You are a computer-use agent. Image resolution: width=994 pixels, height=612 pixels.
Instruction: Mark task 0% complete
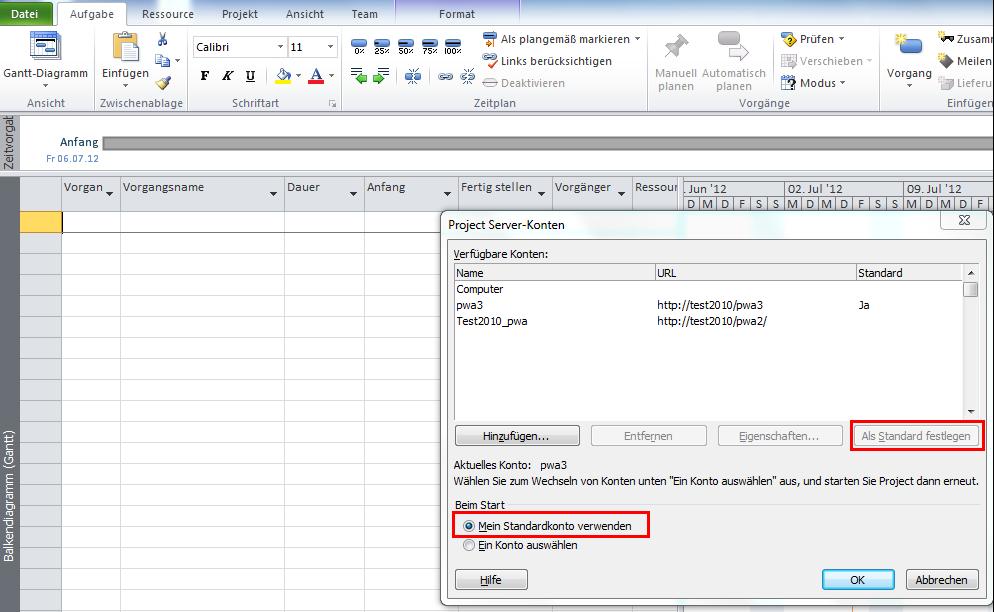359,47
